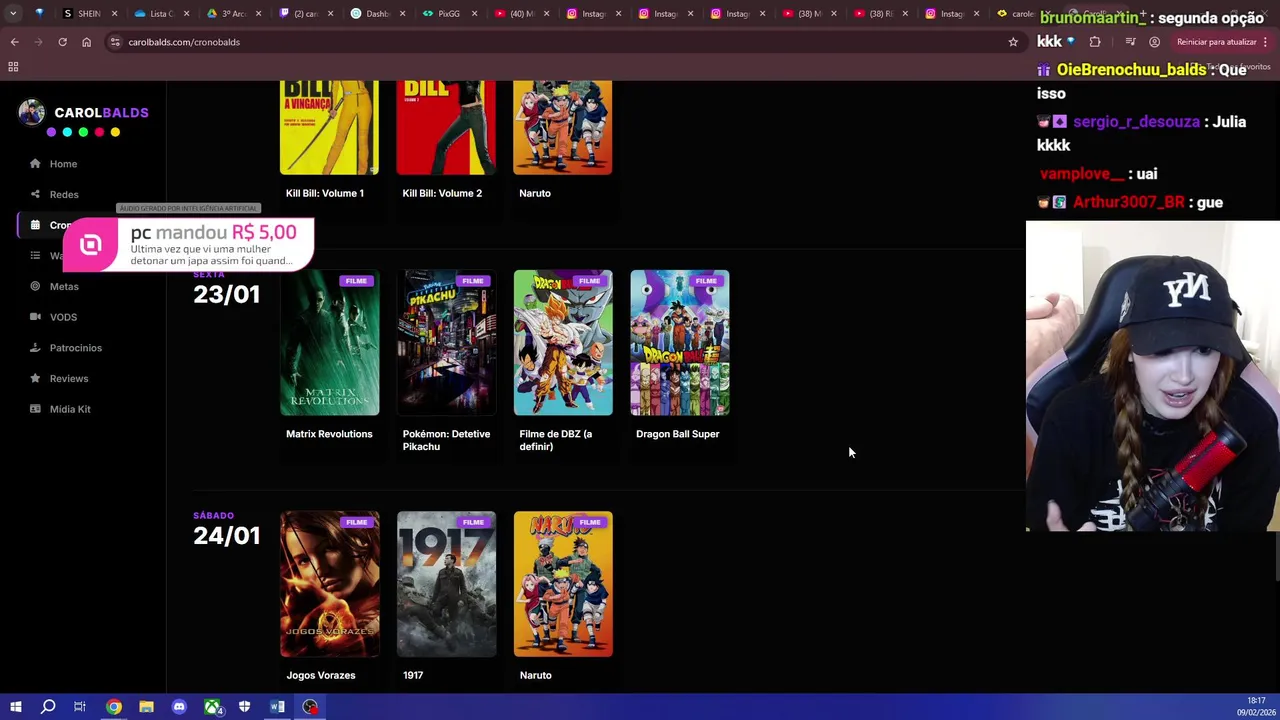The width and height of the screenshot is (1280, 720).
Task: Click the Reviews star icon
Action: [35, 378]
